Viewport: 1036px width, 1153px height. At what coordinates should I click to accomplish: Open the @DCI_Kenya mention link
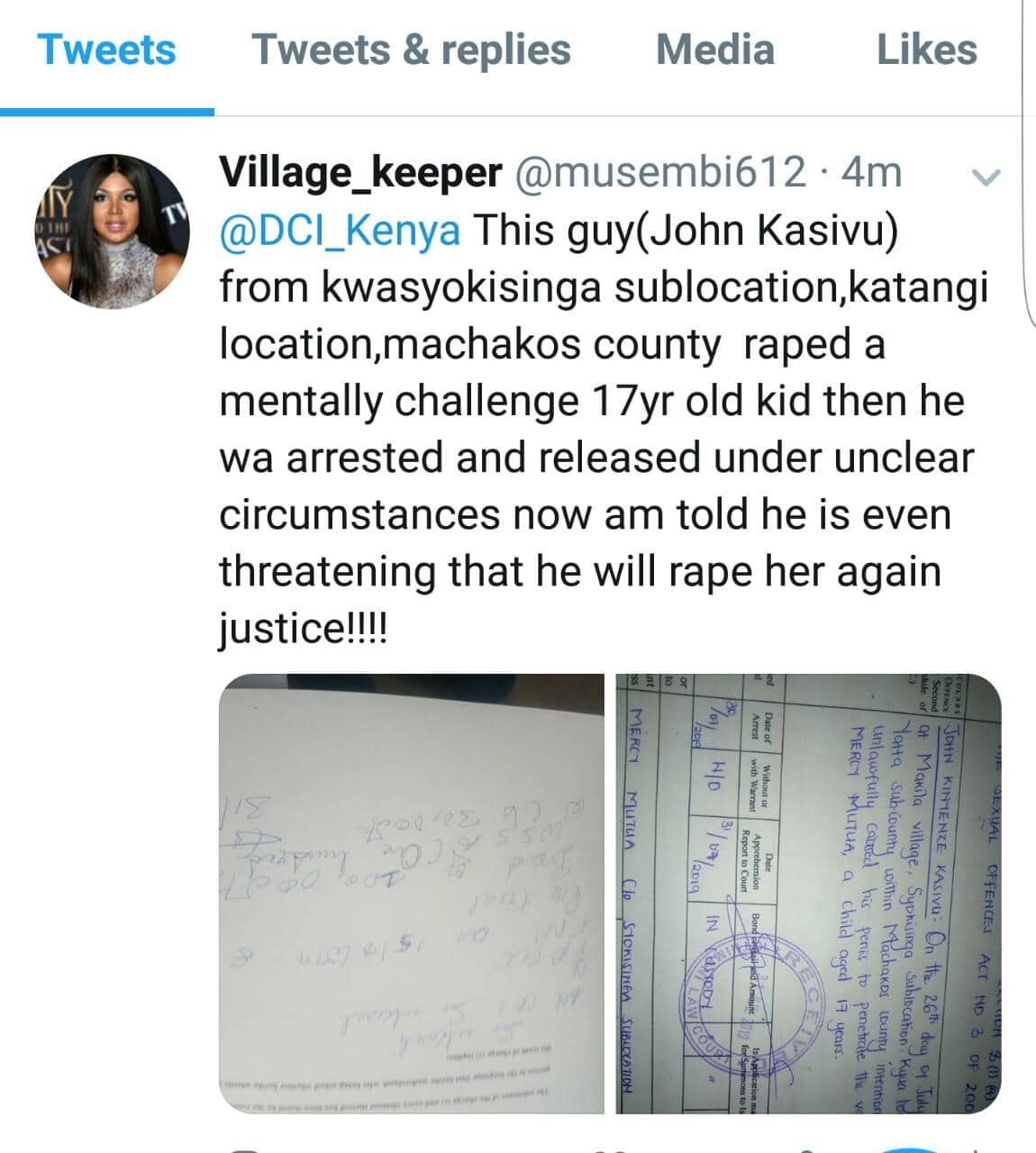pyautogui.click(x=341, y=230)
